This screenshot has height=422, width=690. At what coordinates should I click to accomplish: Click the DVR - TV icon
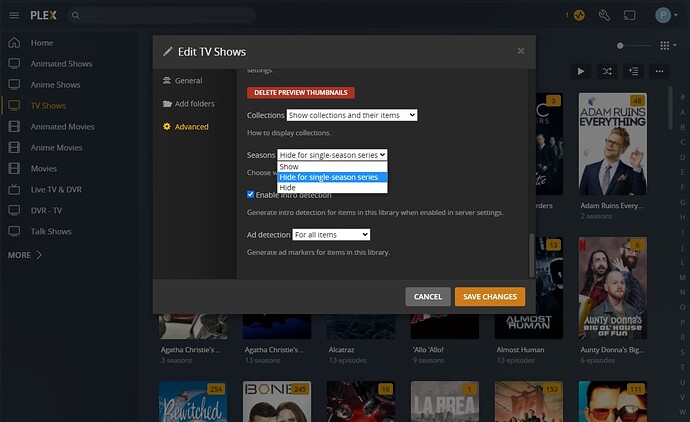pos(14,210)
